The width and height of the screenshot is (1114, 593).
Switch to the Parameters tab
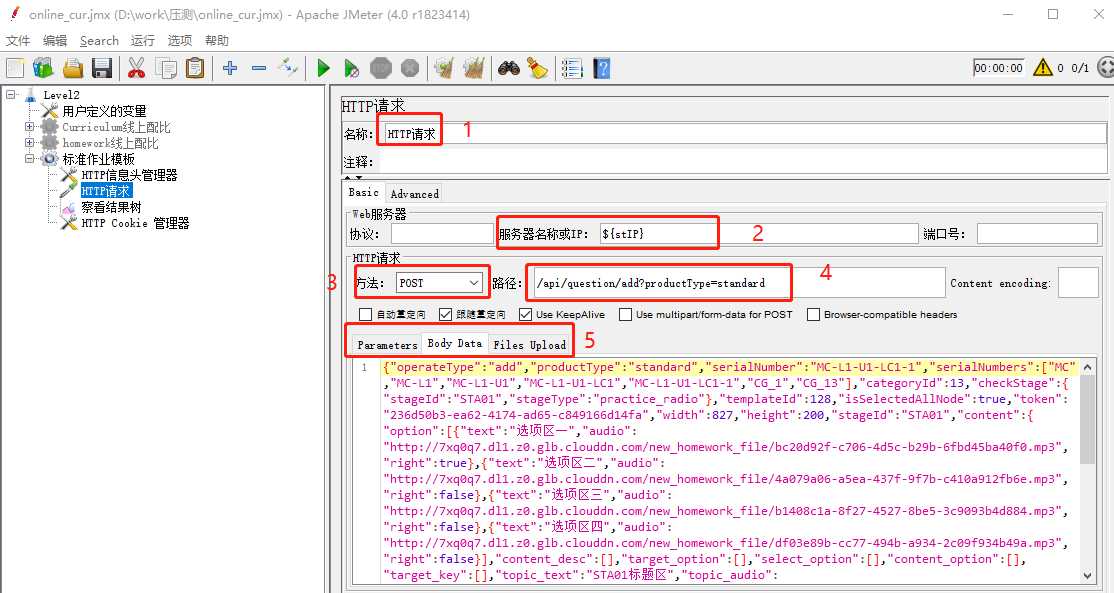[x=387, y=344]
